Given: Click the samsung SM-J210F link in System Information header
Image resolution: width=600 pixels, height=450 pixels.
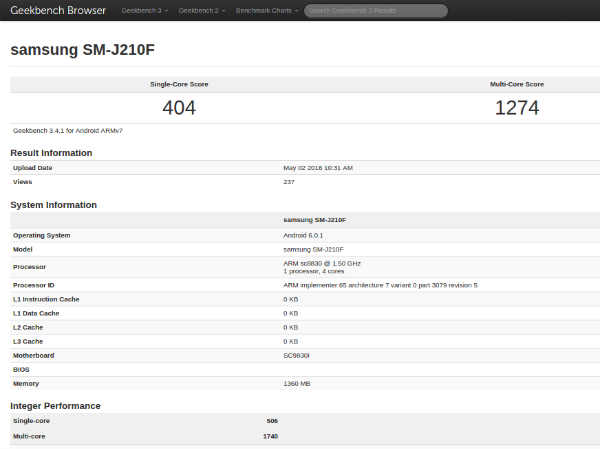Looking at the screenshot, I should 313,220.
